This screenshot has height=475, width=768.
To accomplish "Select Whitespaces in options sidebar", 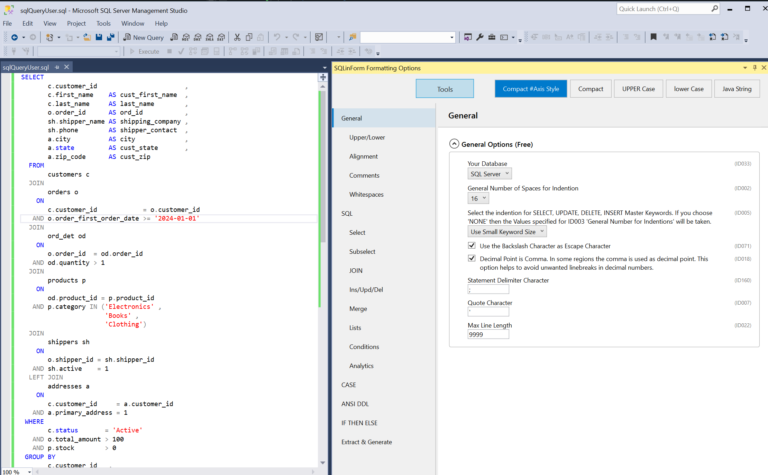I will coord(366,194).
